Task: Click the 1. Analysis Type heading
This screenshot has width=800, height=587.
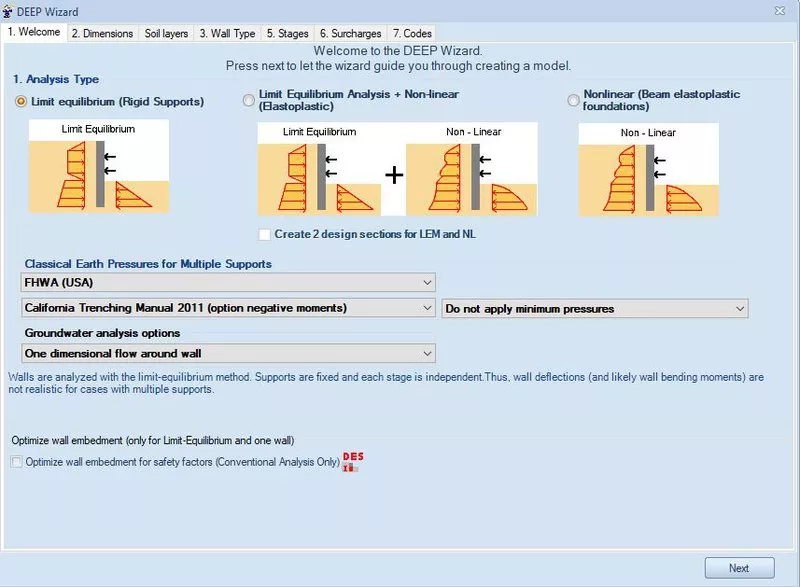Action: tap(56, 79)
